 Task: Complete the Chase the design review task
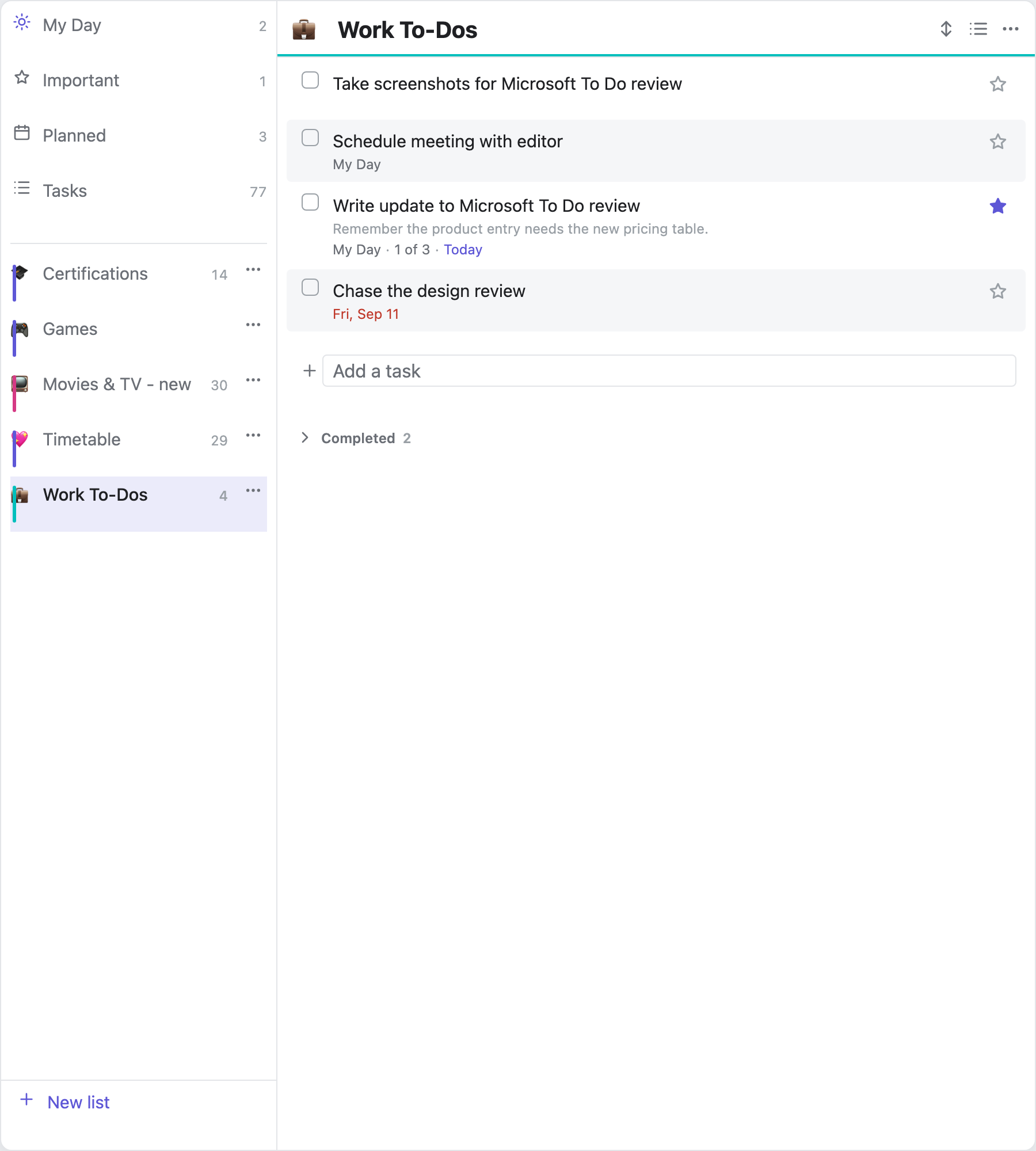click(x=310, y=287)
